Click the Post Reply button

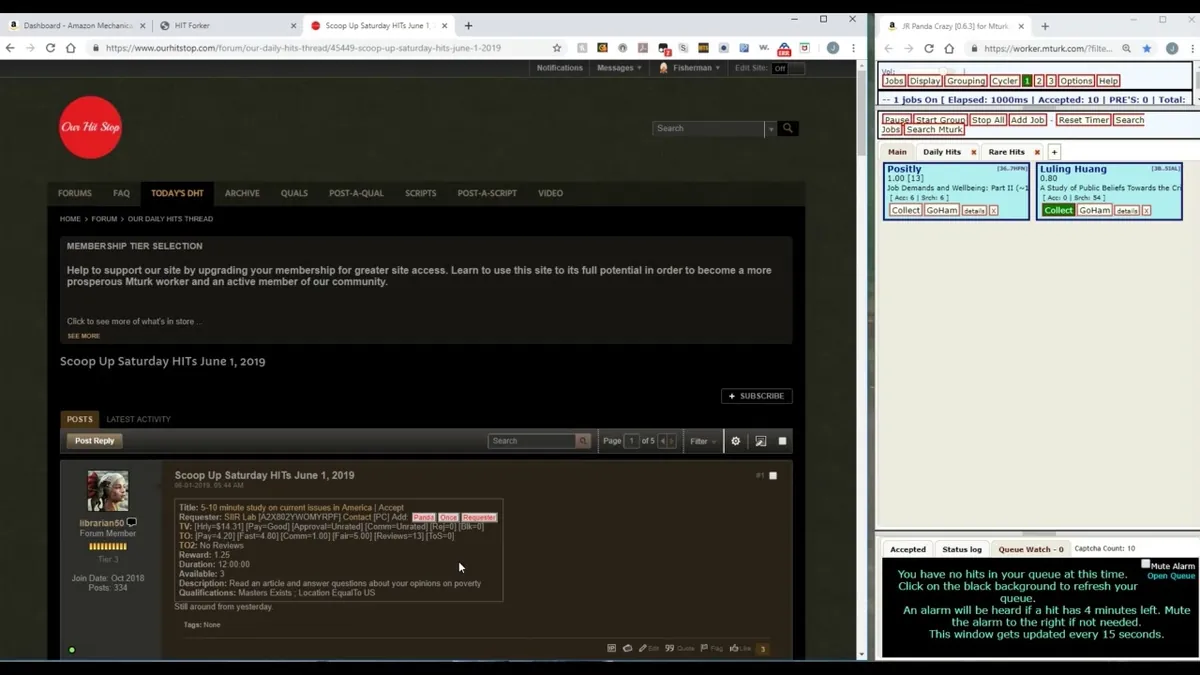pyautogui.click(x=94, y=441)
